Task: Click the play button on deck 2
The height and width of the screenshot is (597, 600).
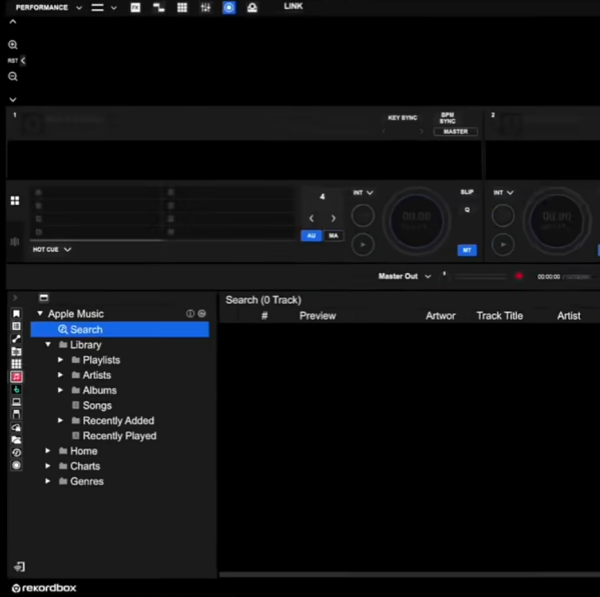Action: (x=503, y=245)
